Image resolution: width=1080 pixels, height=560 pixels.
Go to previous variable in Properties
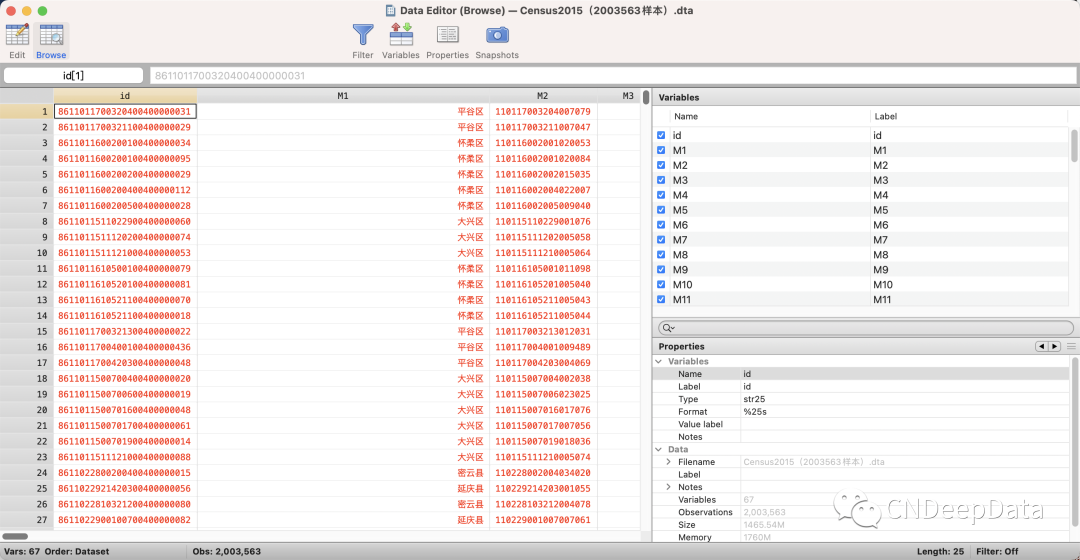pyautogui.click(x=1041, y=346)
